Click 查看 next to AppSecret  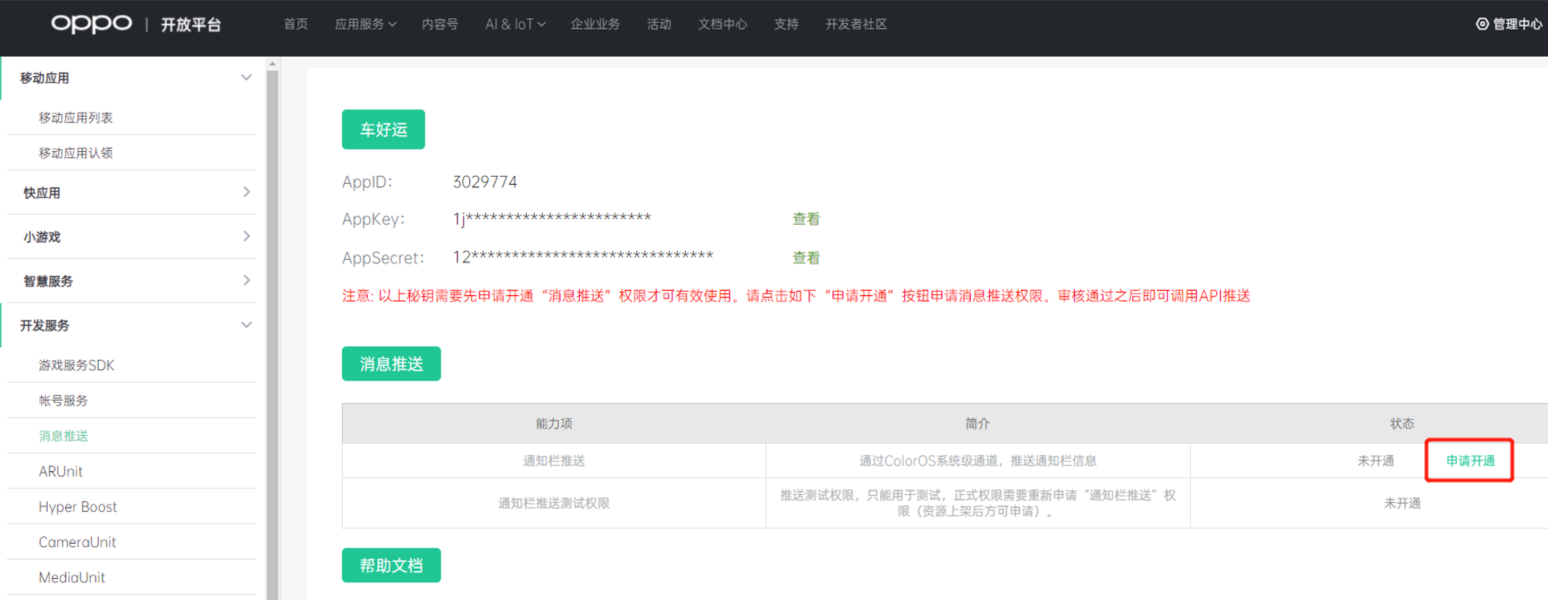[x=806, y=258]
